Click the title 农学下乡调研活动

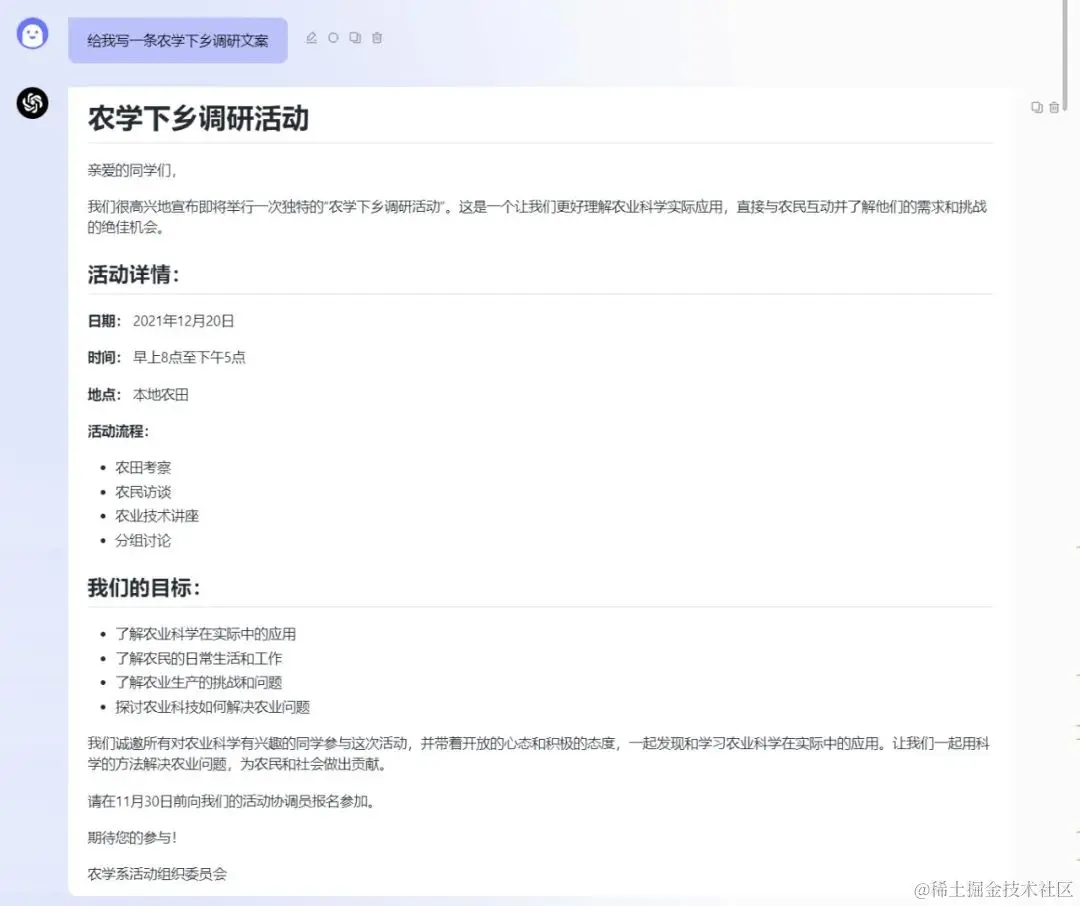(198, 119)
